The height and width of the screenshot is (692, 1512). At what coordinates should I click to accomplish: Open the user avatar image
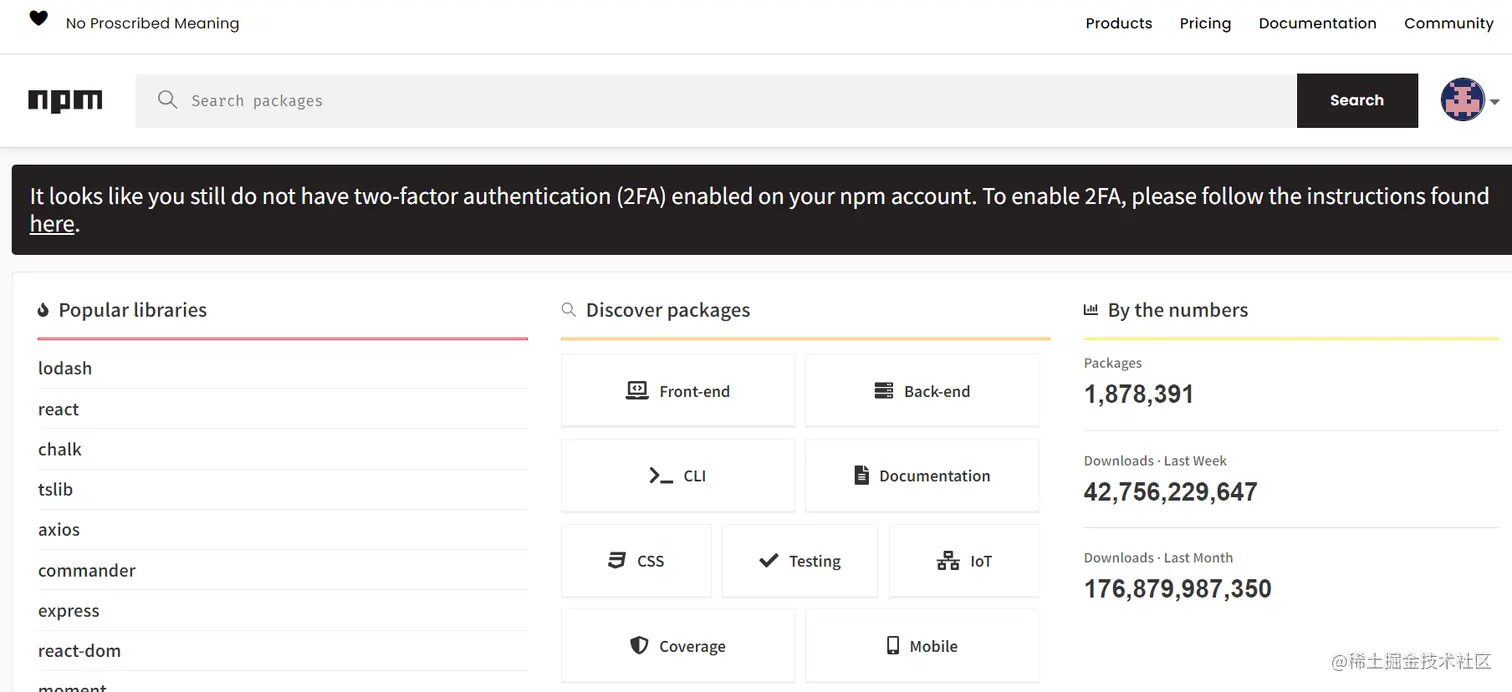click(1462, 100)
